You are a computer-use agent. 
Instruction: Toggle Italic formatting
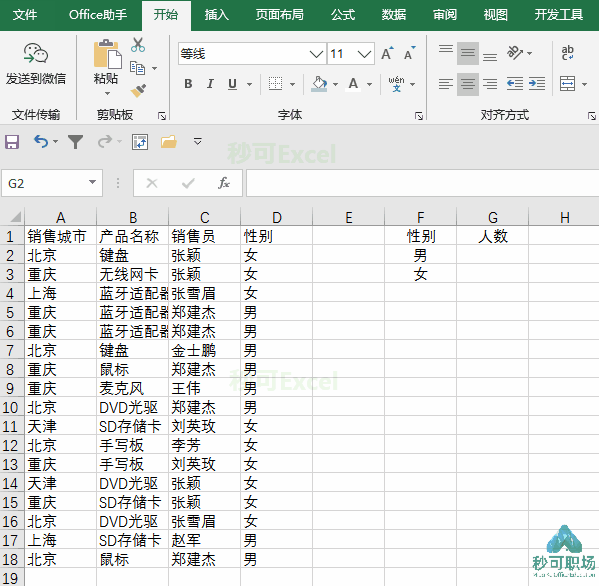point(210,84)
